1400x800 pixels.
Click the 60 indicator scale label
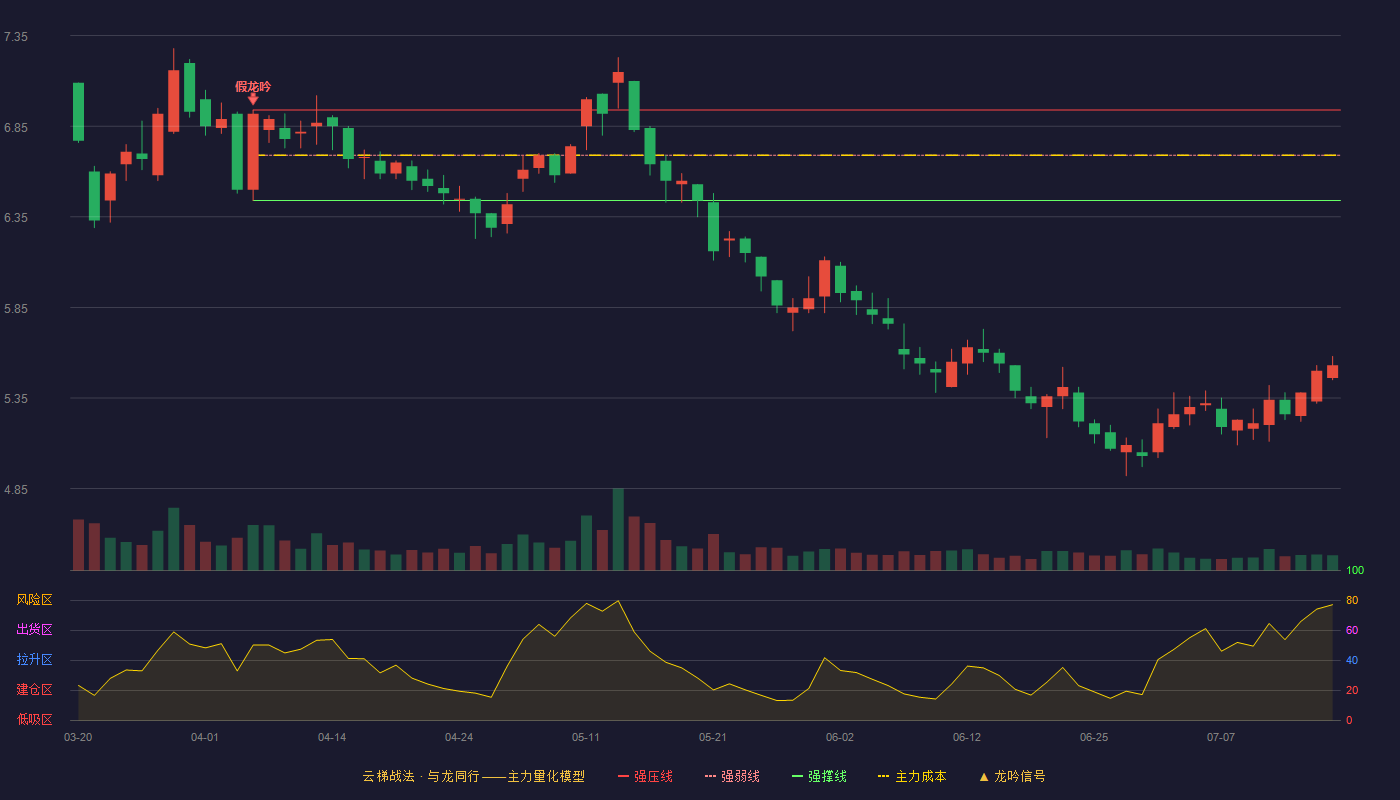tap(1352, 630)
